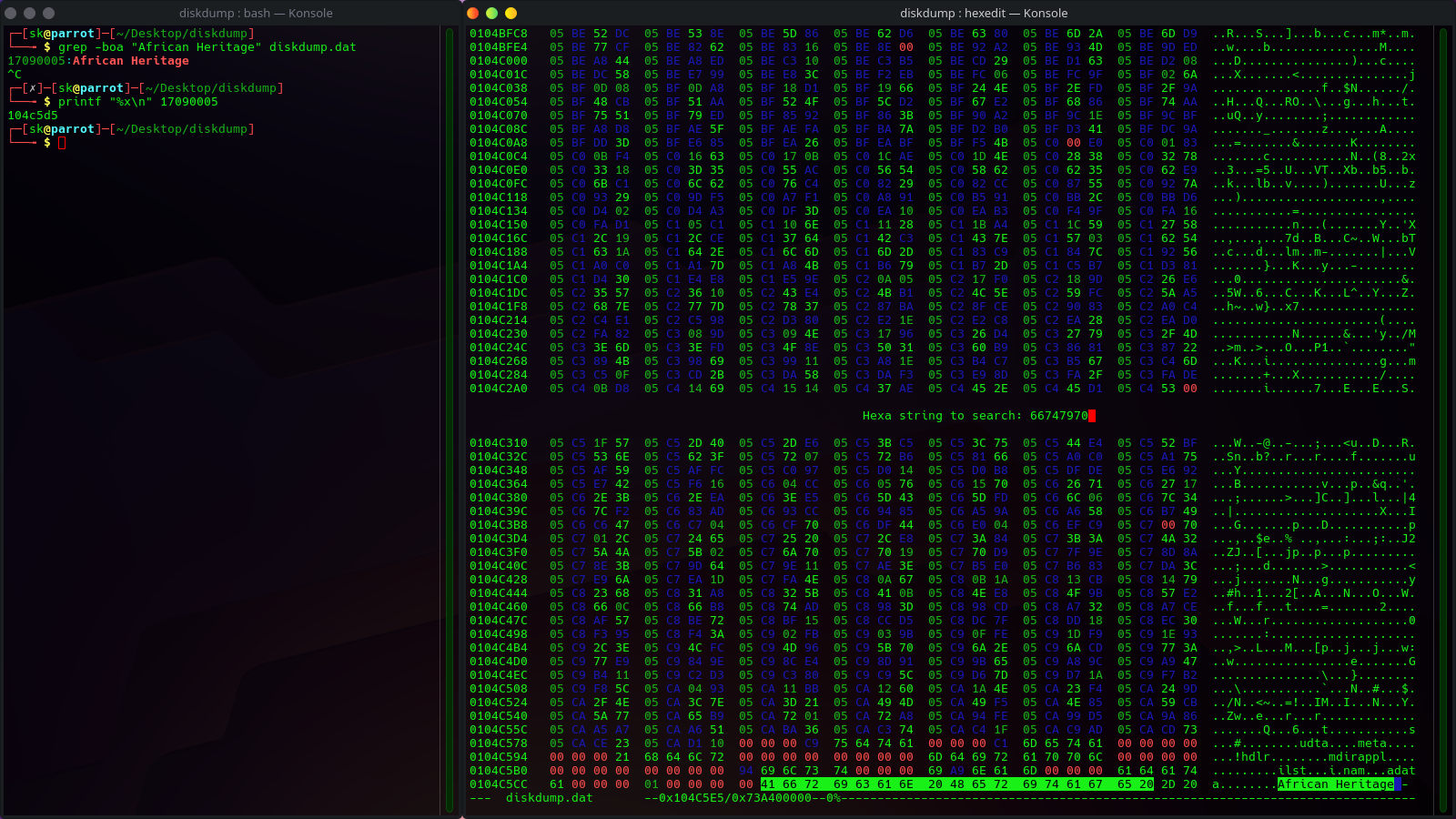Screen dimensions: 1456x819
Task: Click offset address 0104C3F0
Action: tap(499, 552)
